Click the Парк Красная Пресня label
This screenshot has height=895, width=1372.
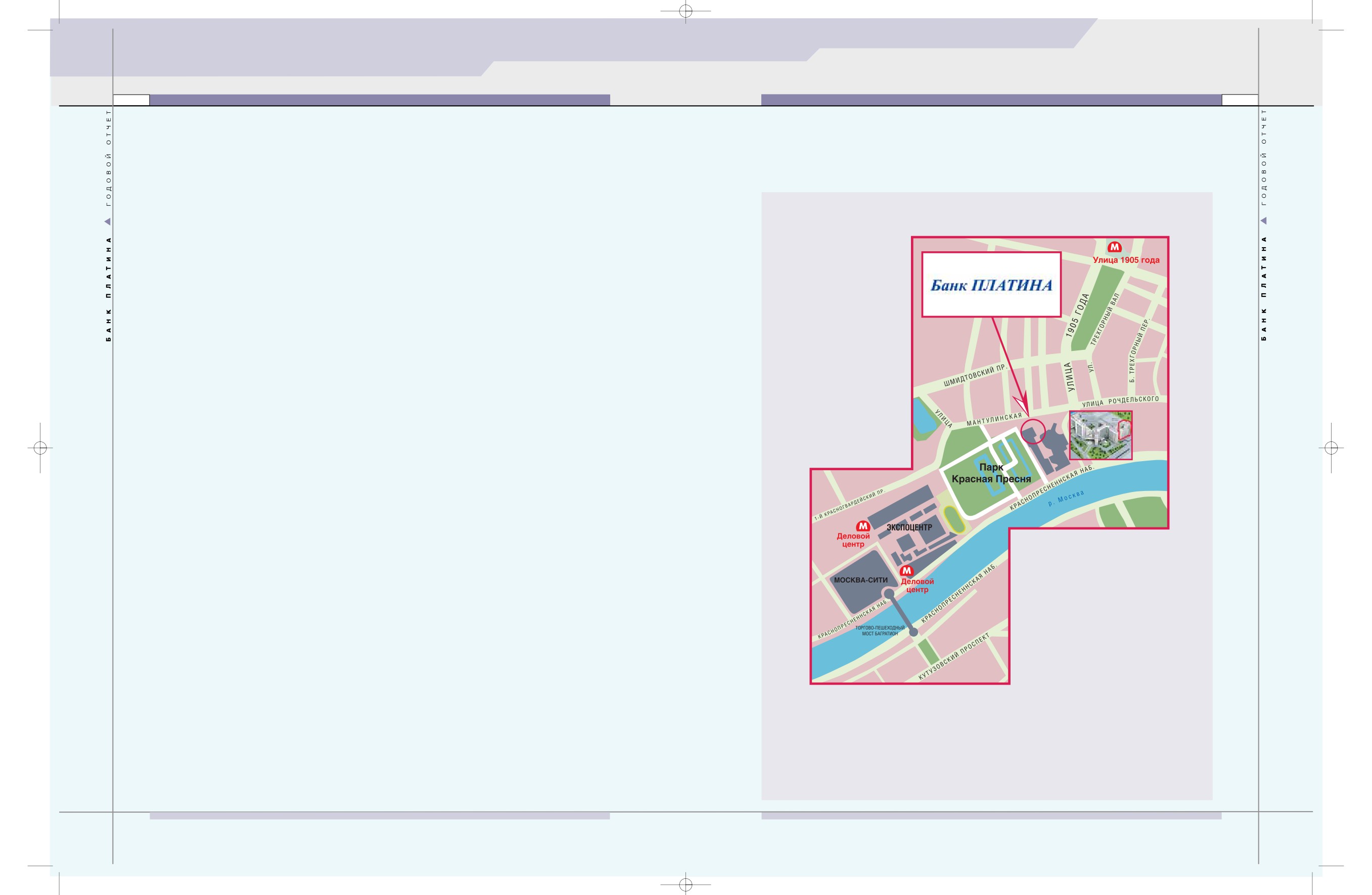coord(991,473)
